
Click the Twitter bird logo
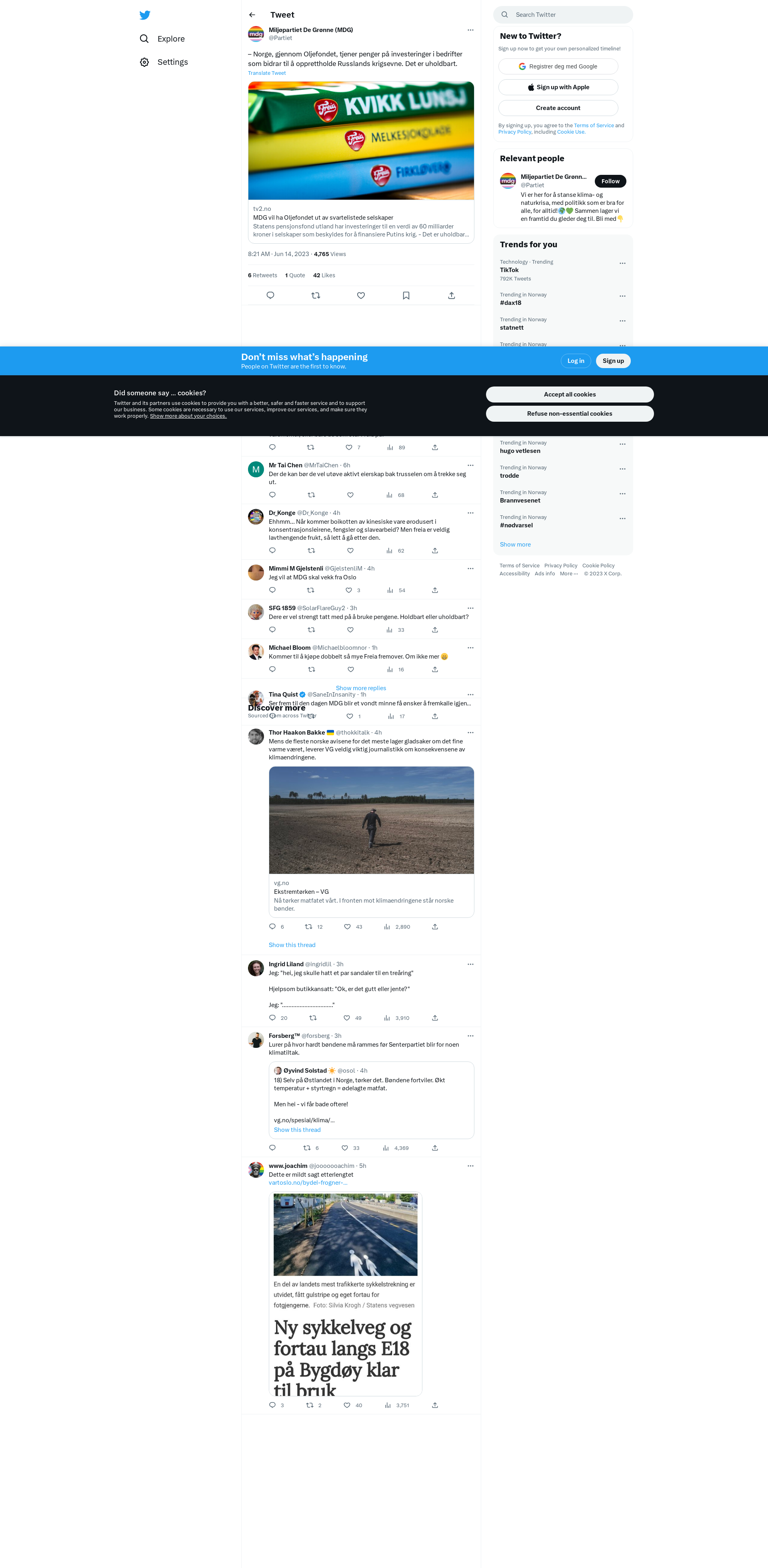144,15
